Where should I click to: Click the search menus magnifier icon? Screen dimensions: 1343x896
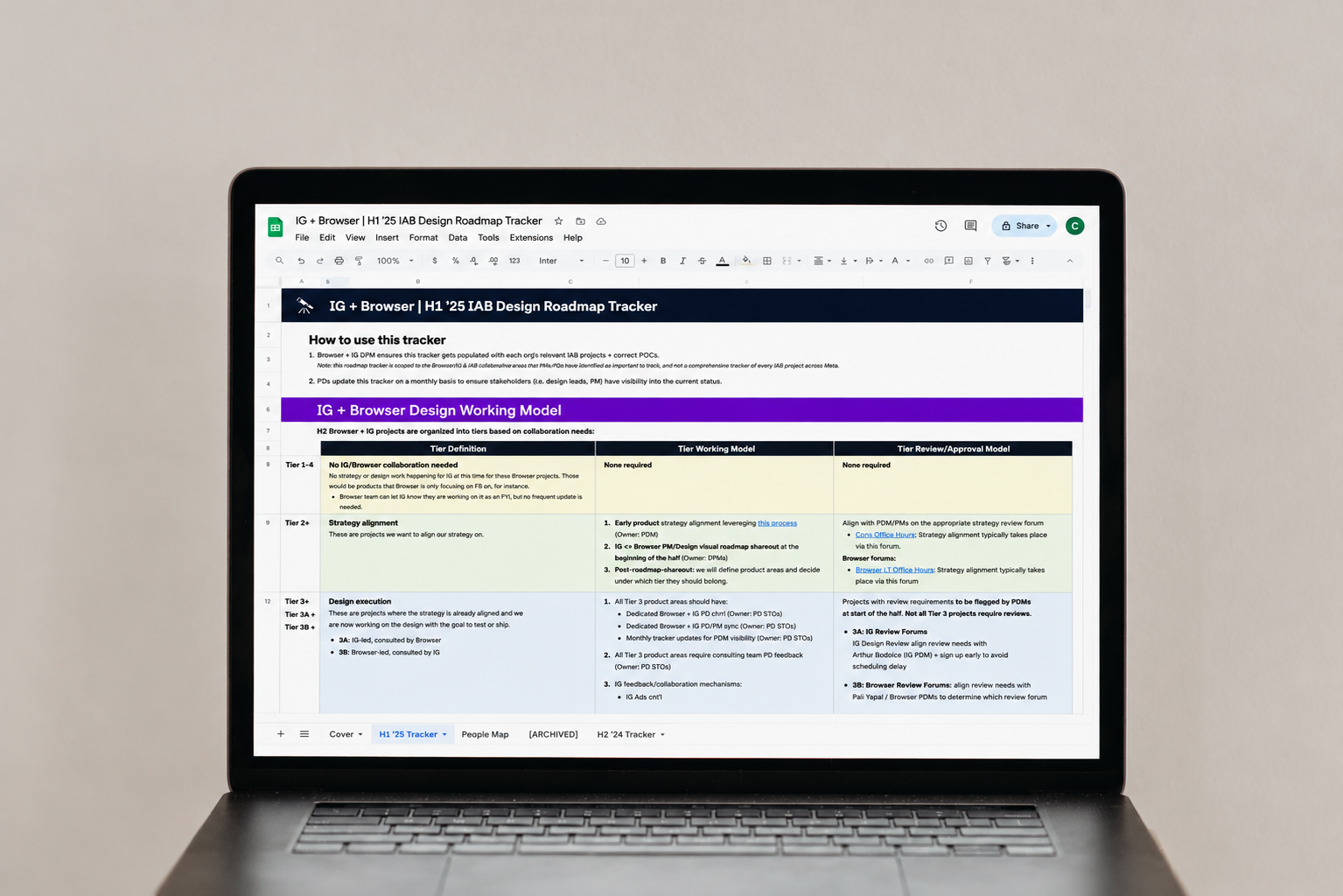(x=280, y=261)
